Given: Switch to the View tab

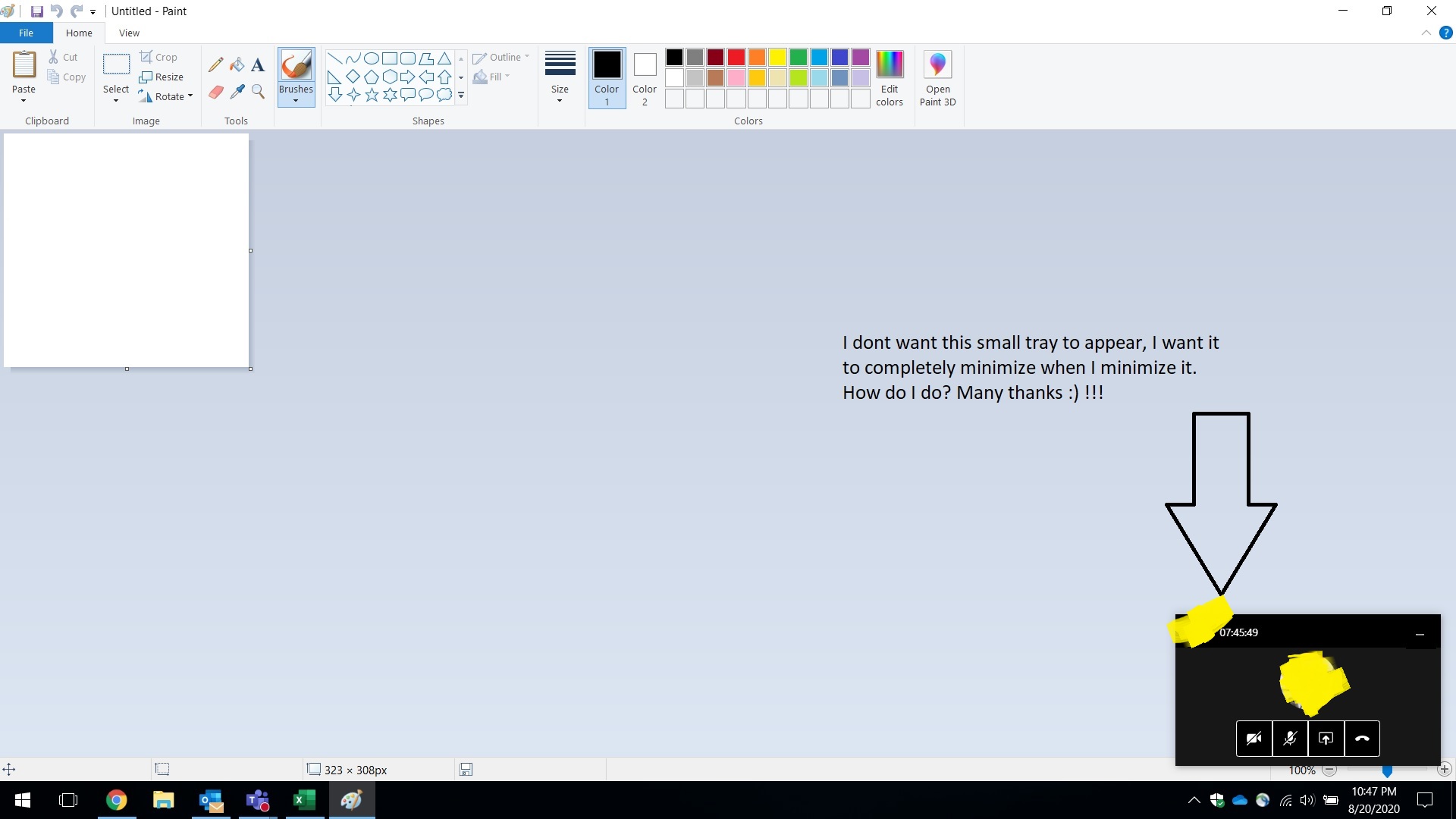Looking at the screenshot, I should tap(129, 33).
